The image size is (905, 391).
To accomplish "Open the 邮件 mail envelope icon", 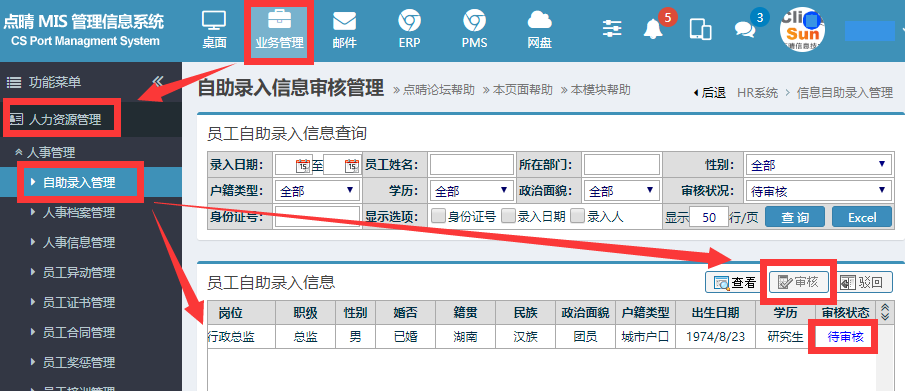I will click(345, 22).
